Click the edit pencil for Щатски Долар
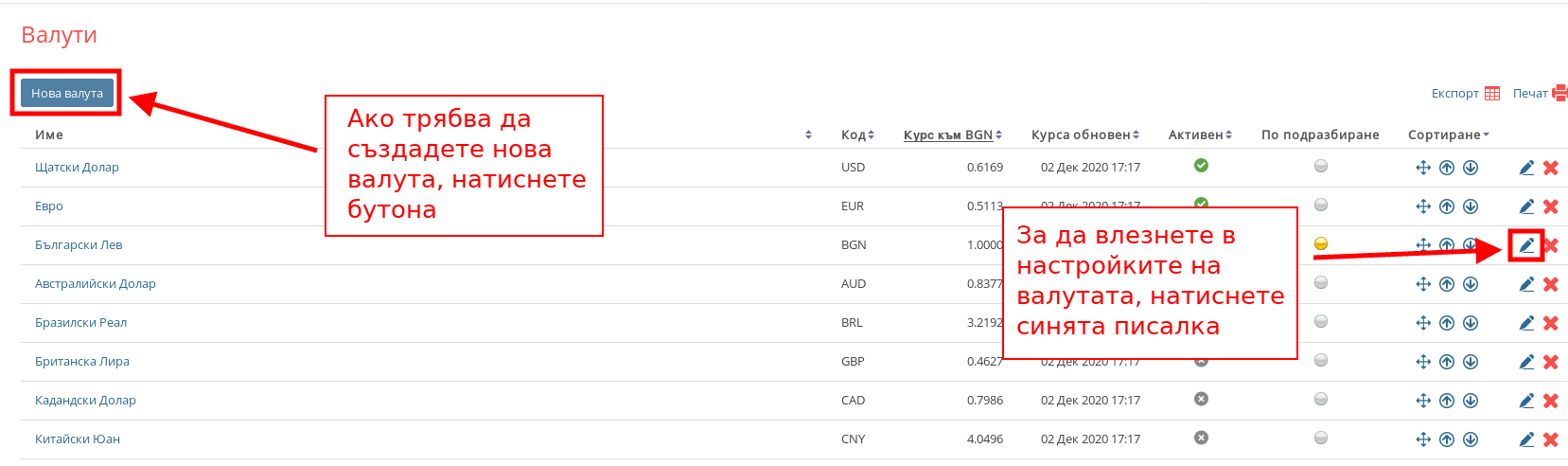 1526,168
